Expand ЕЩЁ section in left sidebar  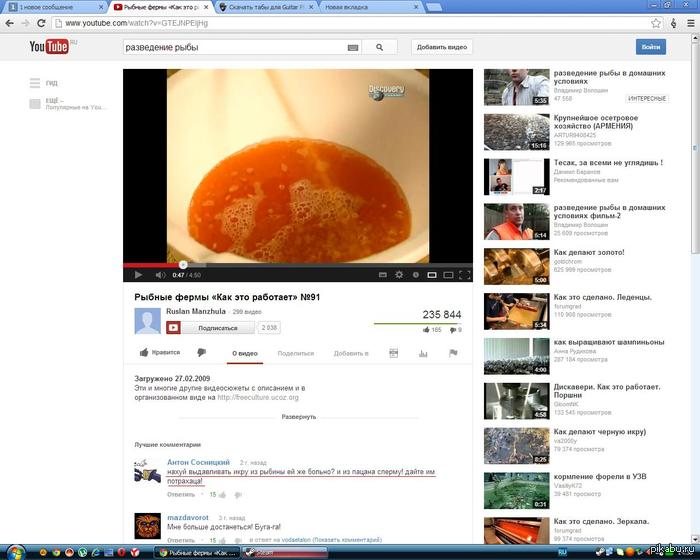click(52, 101)
